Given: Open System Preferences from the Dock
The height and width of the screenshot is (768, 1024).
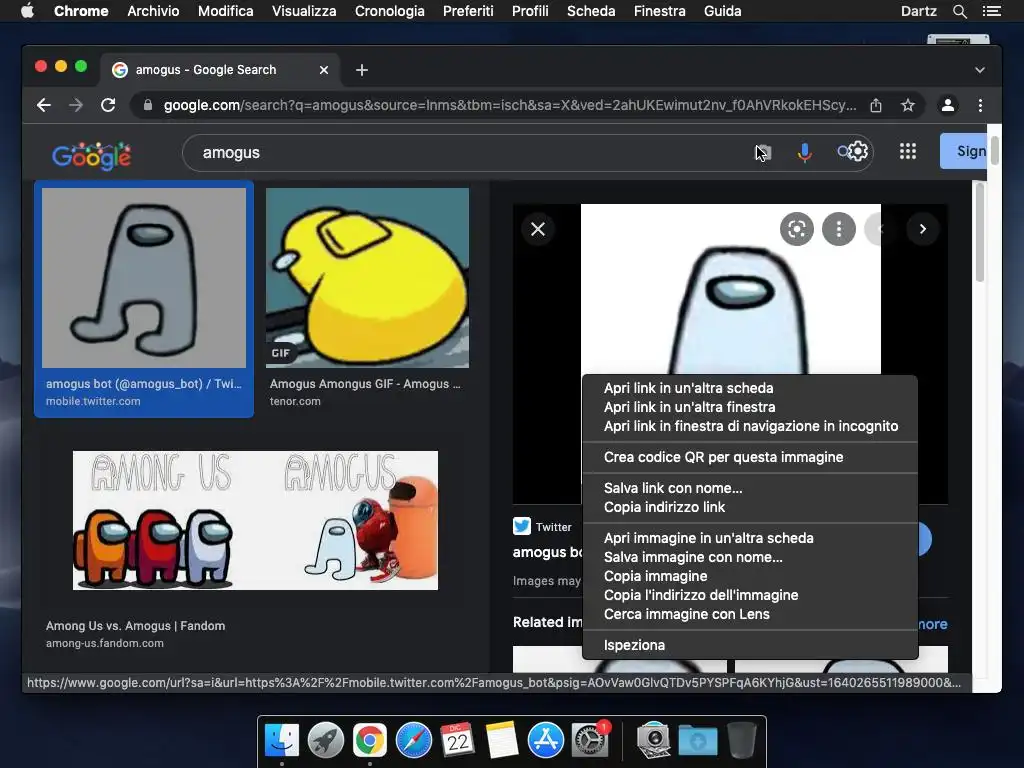Looking at the screenshot, I should click(590, 741).
